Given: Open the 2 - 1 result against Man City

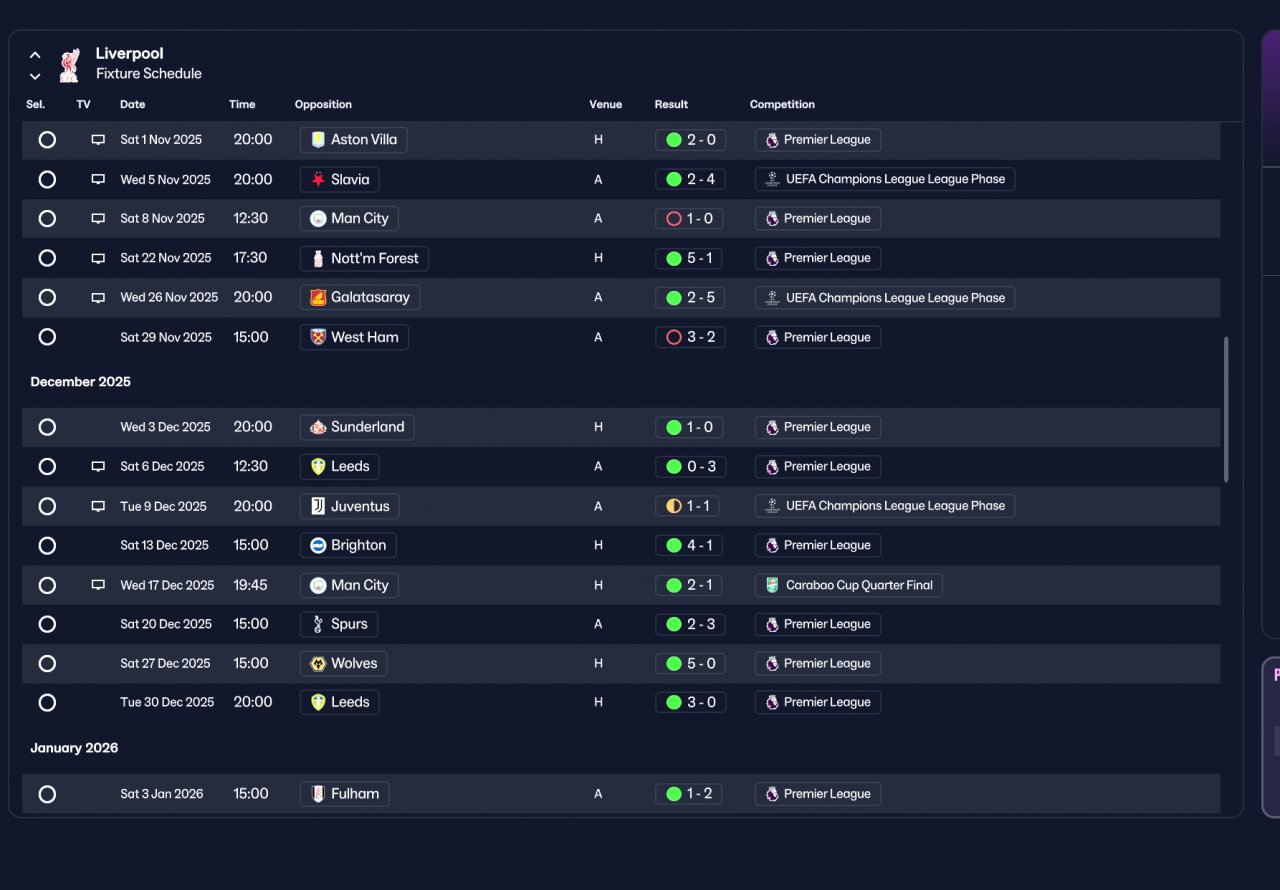Looking at the screenshot, I should coord(691,585).
